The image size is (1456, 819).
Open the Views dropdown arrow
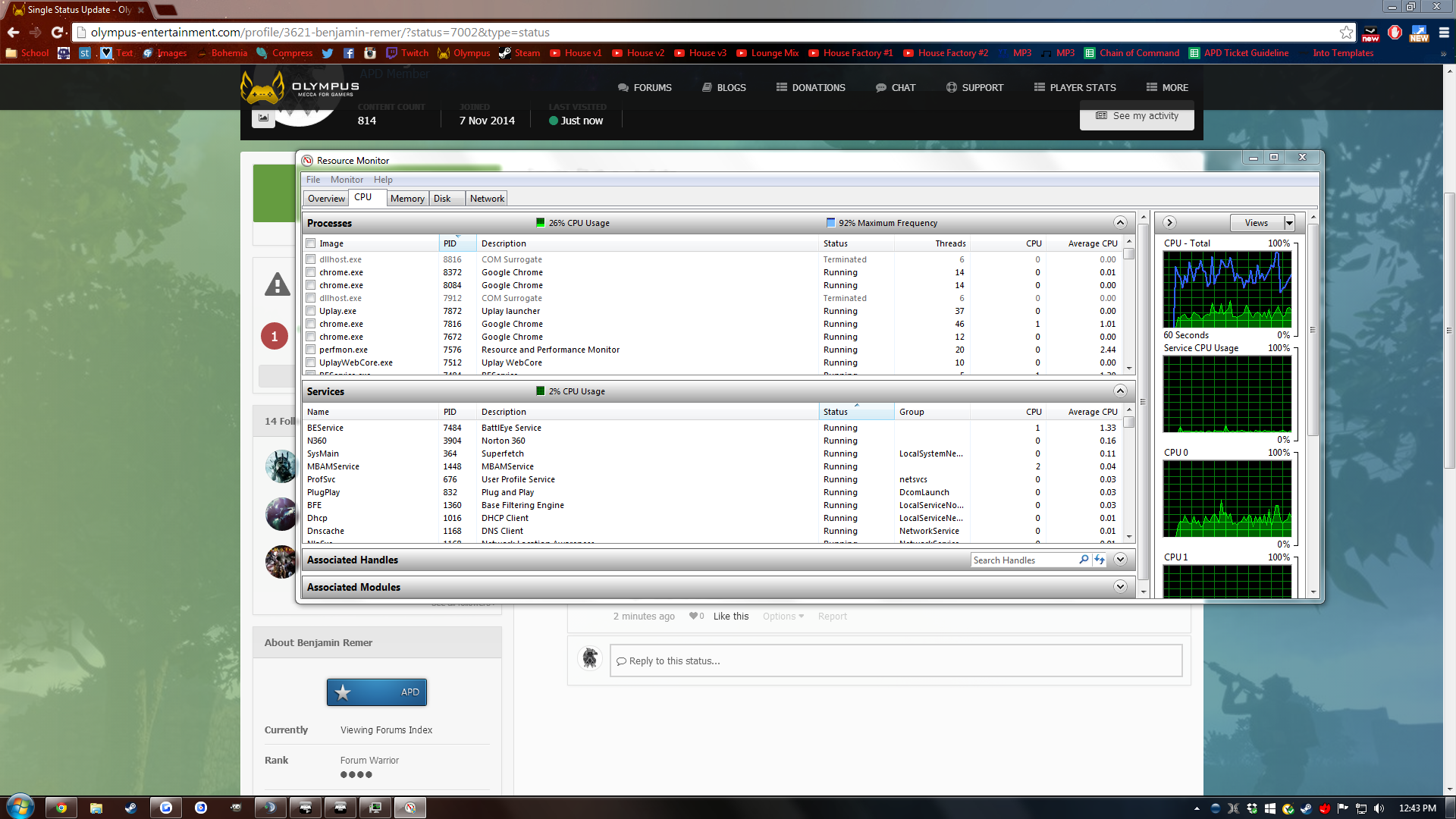coord(1288,222)
